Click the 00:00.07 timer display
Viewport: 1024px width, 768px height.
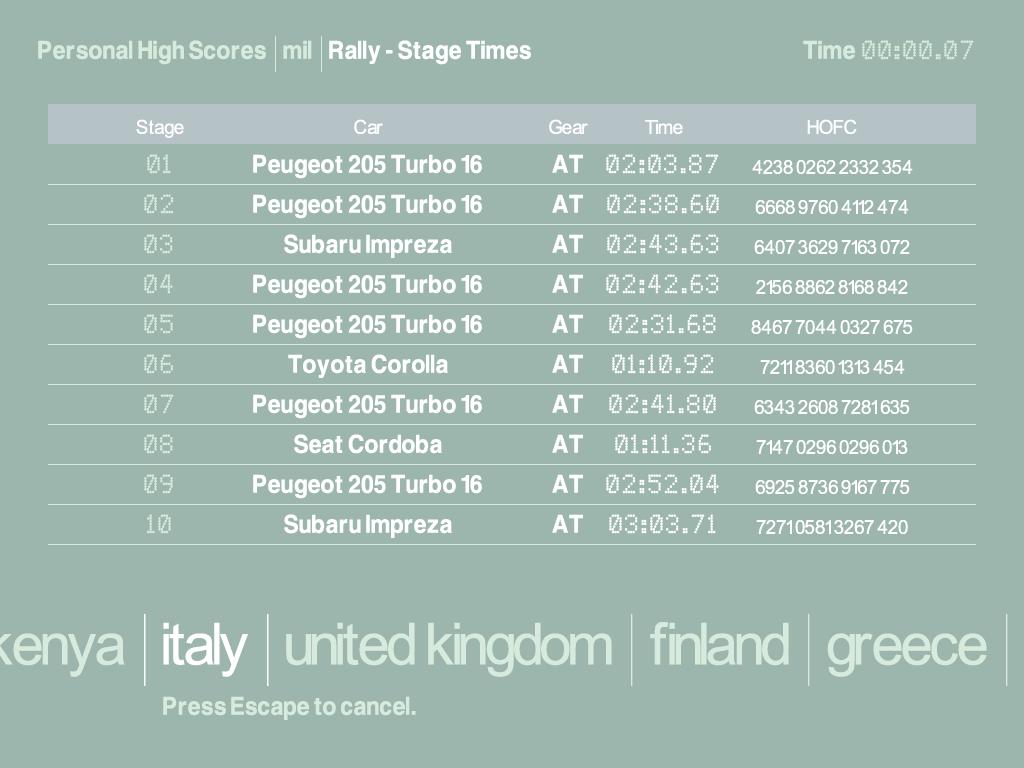[917, 51]
